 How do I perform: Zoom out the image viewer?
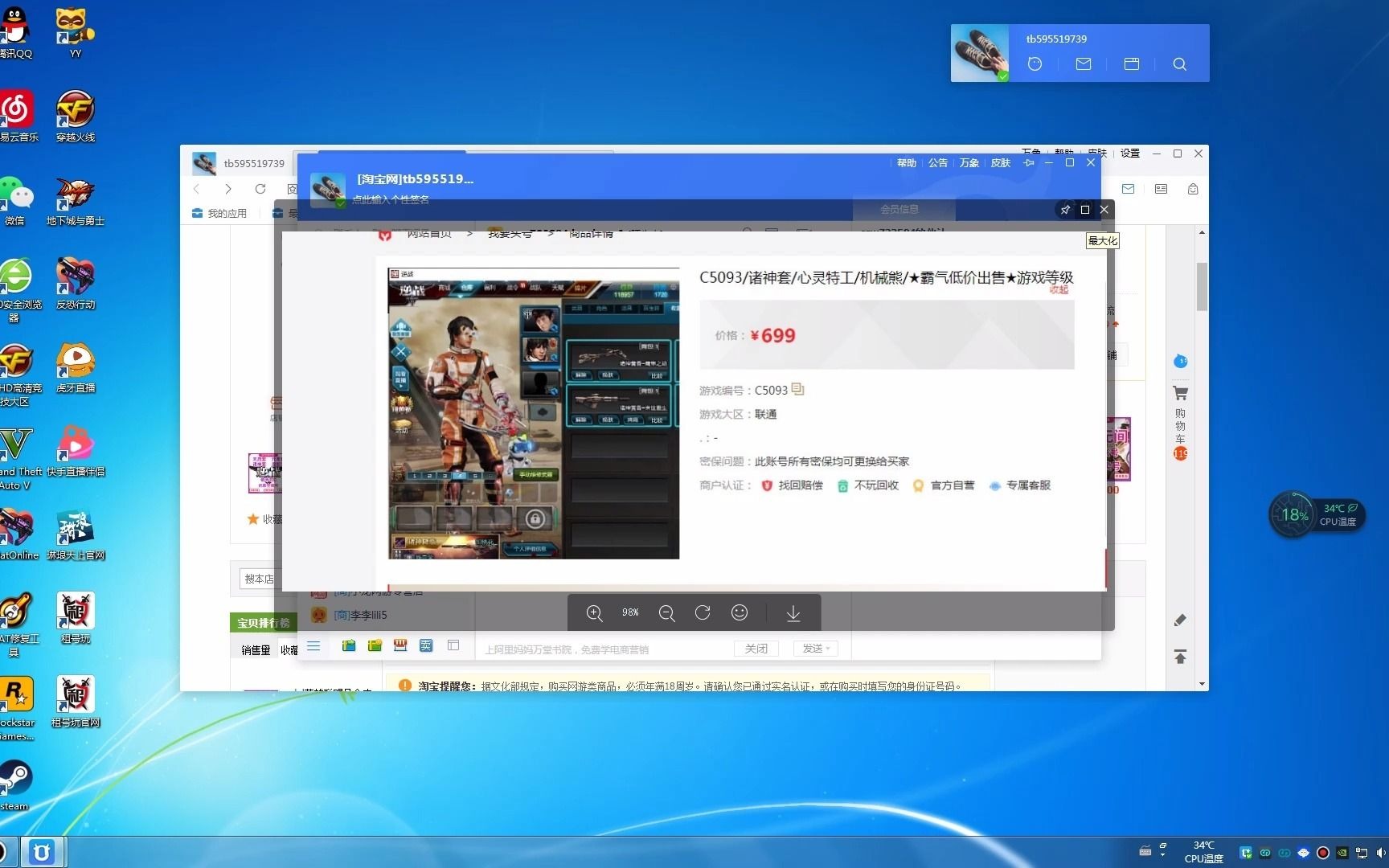click(666, 613)
